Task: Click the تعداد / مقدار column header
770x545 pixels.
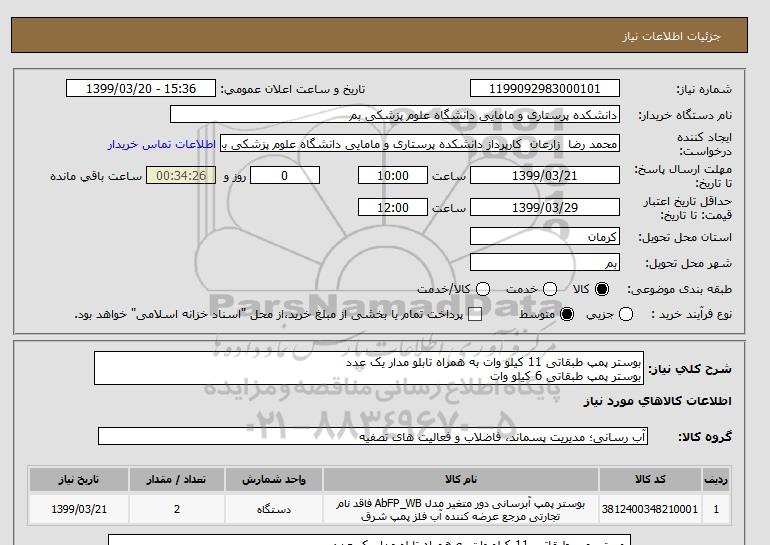Action: coord(176,479)
